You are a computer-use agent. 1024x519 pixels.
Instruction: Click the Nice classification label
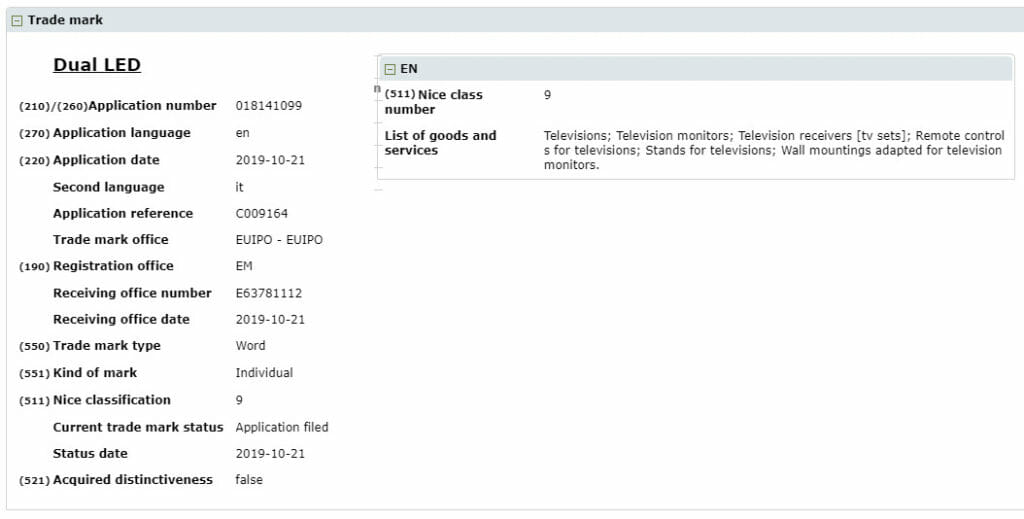click(112, 400)
